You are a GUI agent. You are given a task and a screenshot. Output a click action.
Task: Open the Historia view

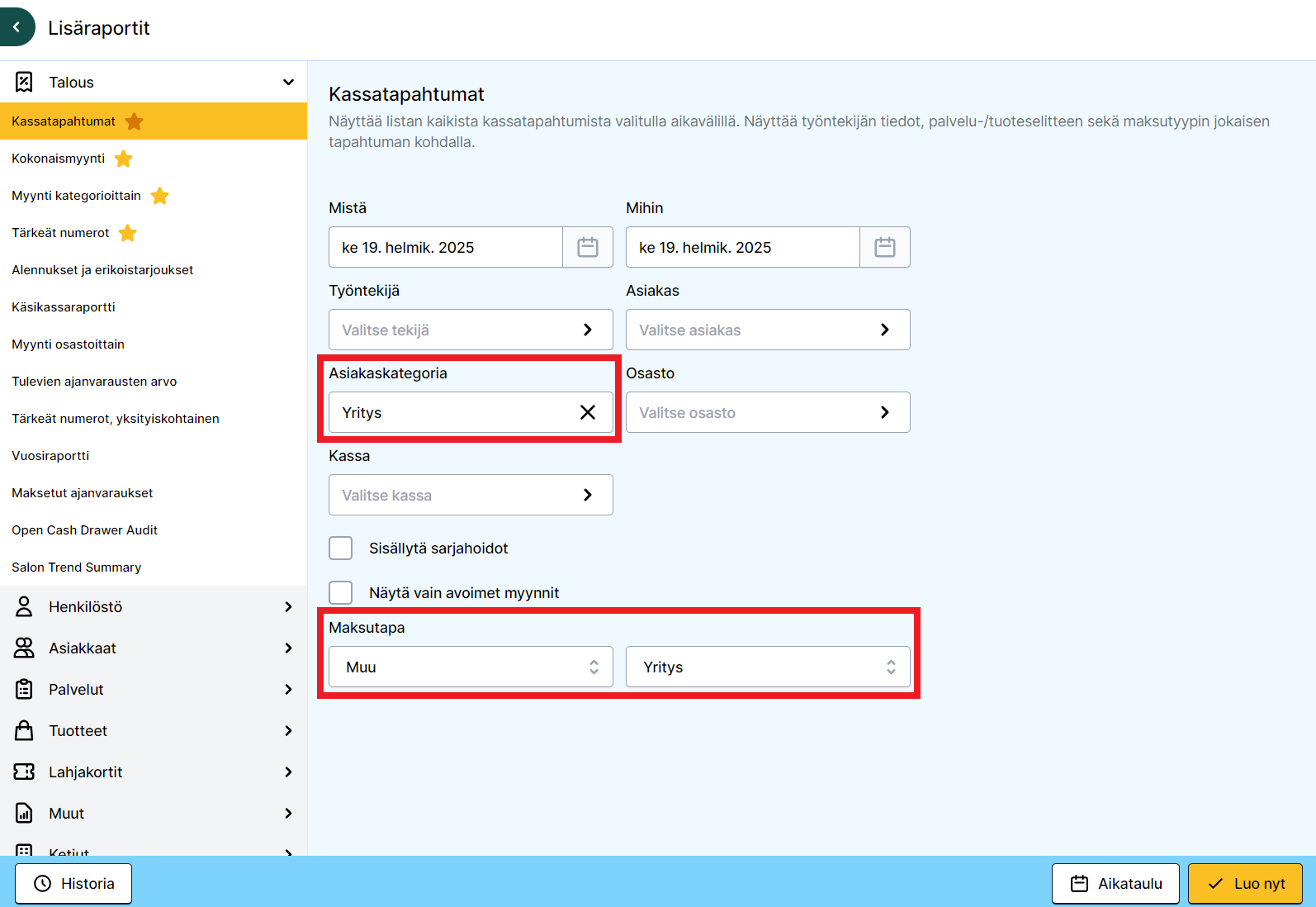[x=73, y=884]
